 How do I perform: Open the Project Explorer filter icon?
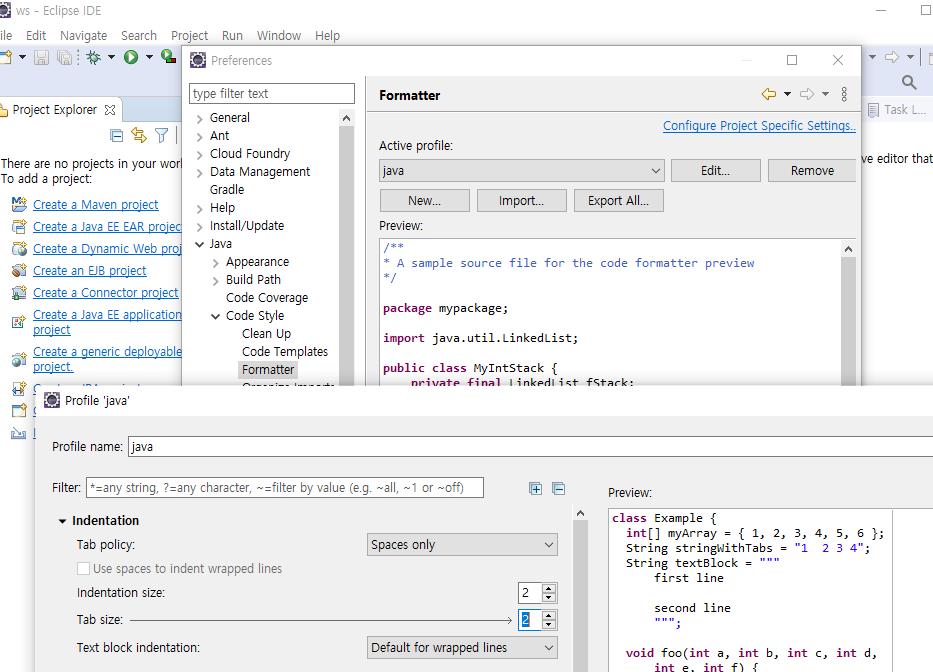[161, 136]
